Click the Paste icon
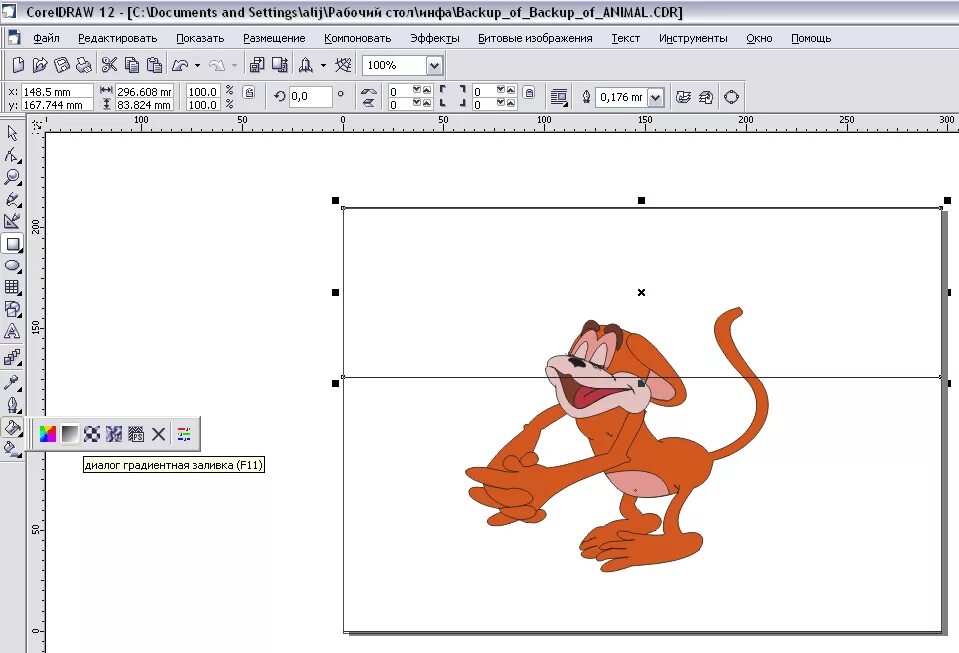Screen dimensions: 959x653 (154, 65)
